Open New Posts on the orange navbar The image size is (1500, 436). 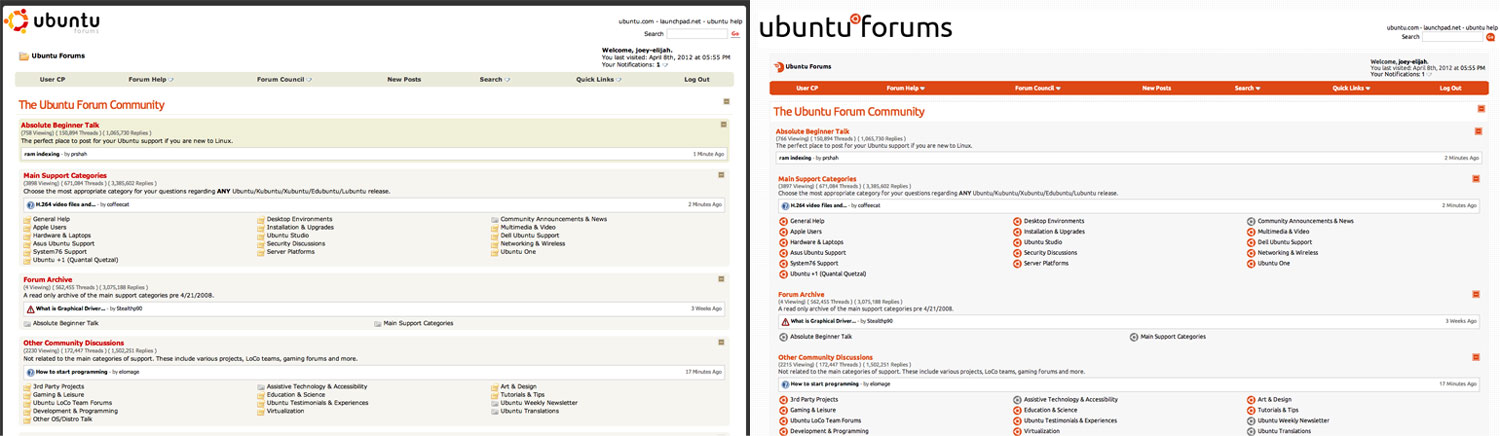point(1156,88)
